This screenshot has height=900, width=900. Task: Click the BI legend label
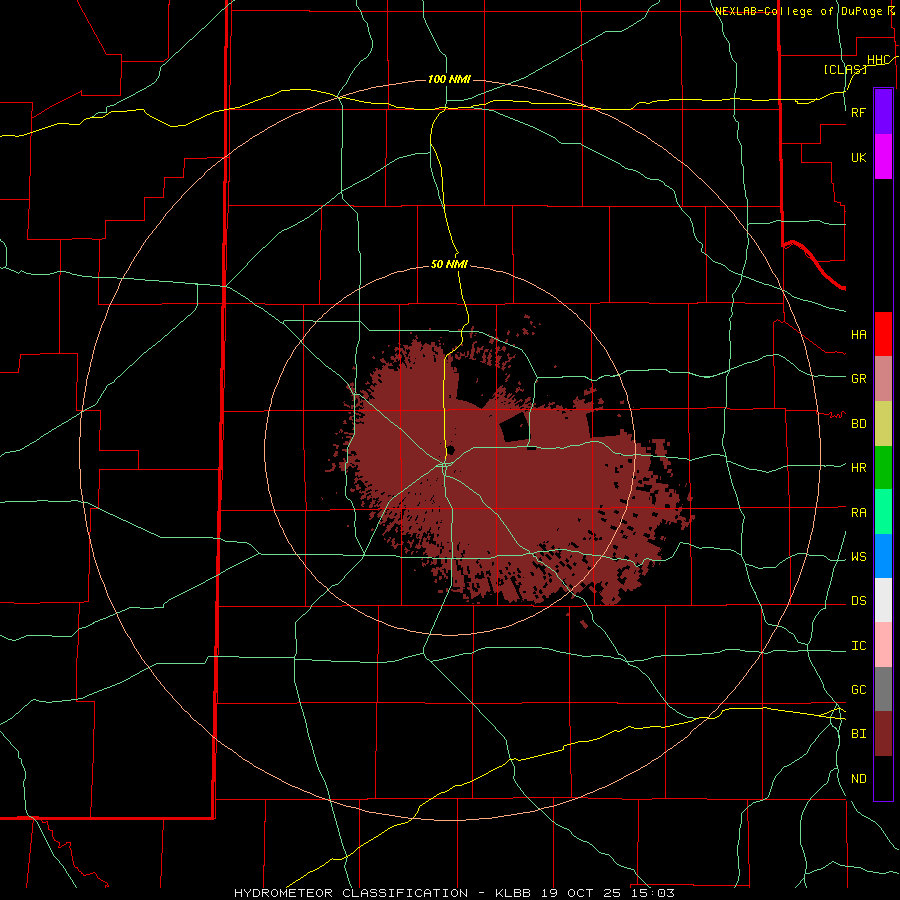858,734
